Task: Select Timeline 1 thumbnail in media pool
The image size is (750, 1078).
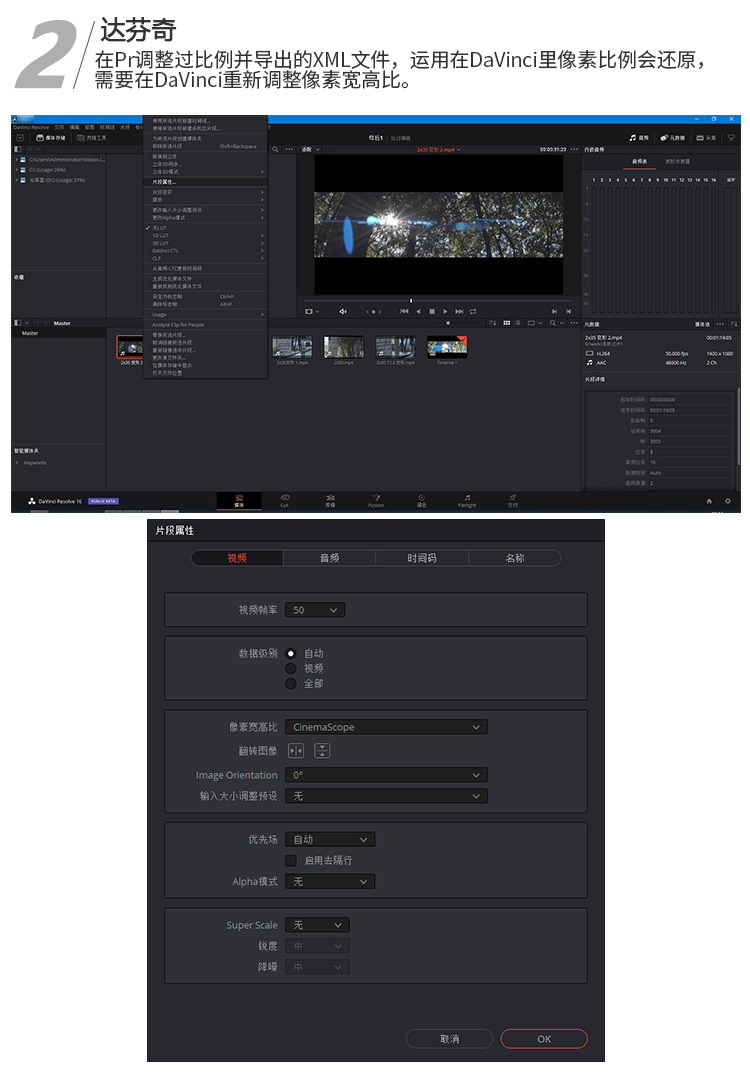Action: [447, 347]
